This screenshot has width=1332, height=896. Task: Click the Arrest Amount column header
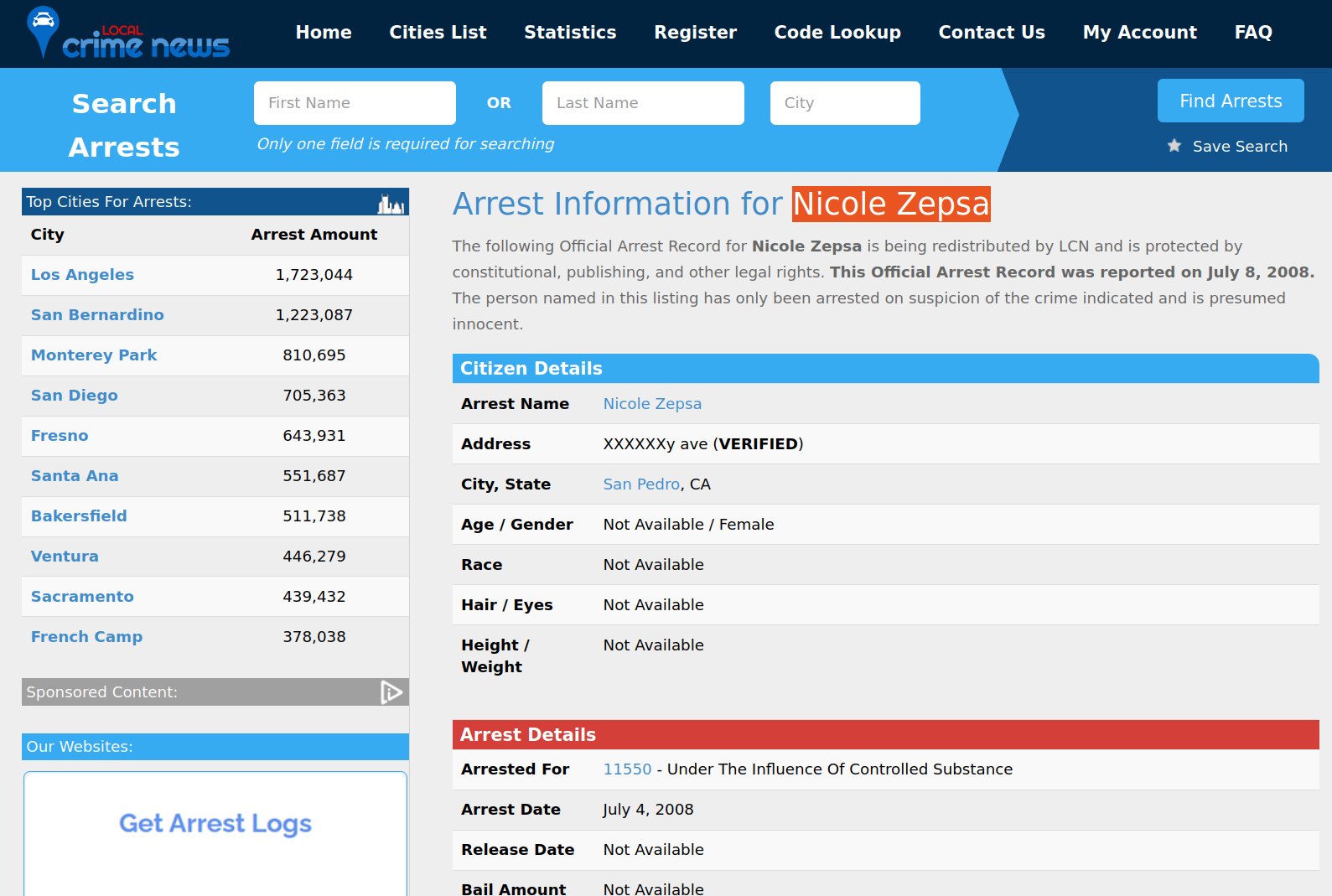(x=314, y=235)
